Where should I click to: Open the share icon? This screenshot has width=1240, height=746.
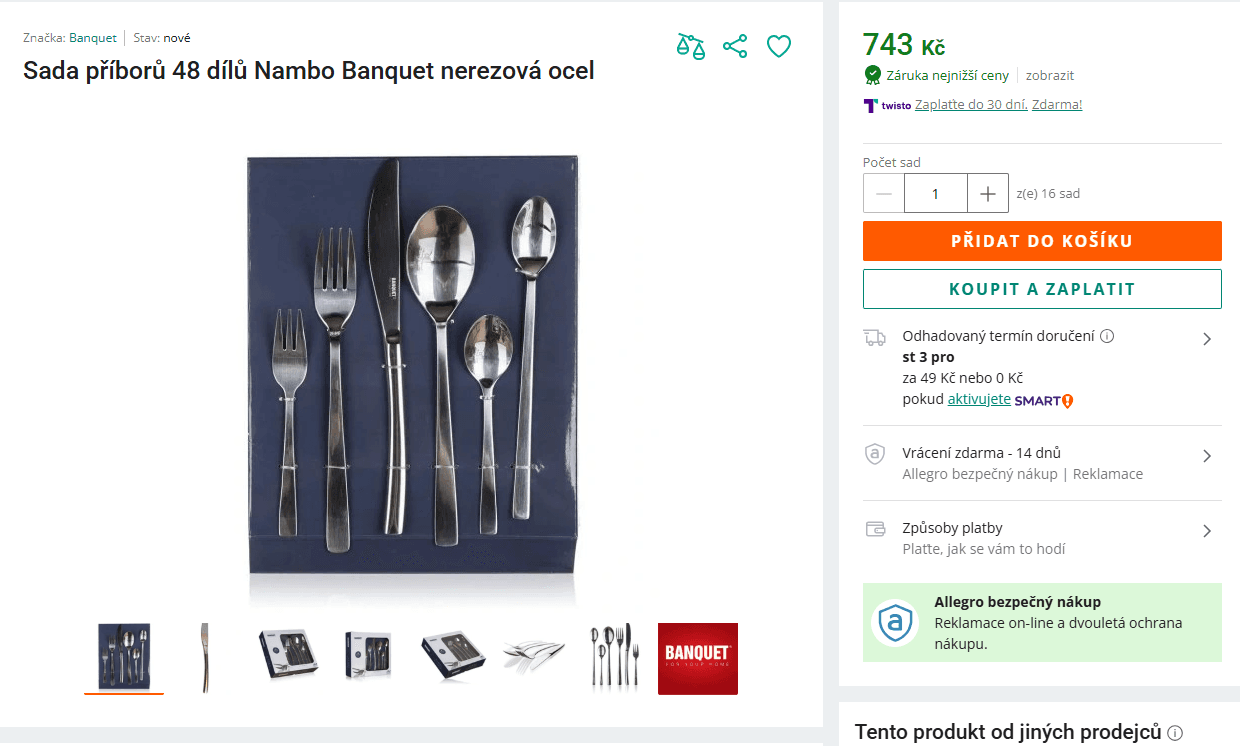pyautogui.click(x=735, y=45)
